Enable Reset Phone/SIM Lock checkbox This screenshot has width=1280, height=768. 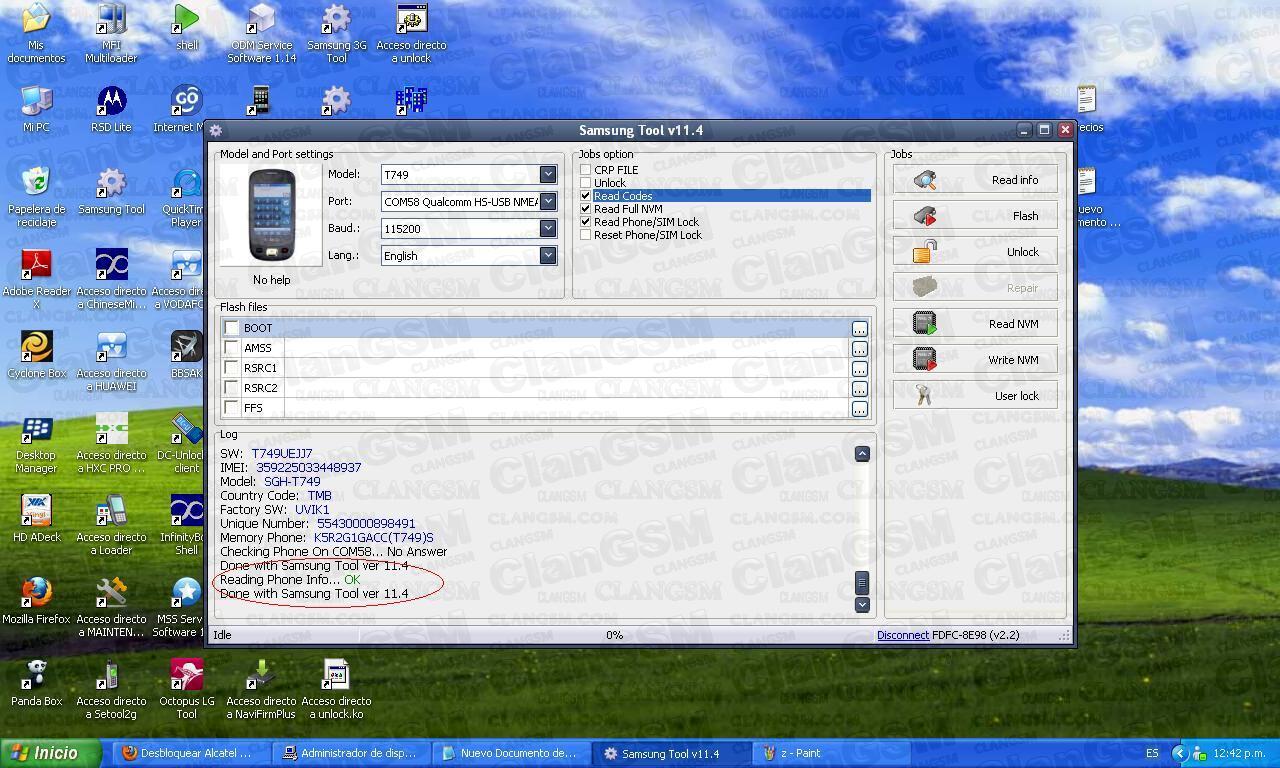click(x=586, y=235)
